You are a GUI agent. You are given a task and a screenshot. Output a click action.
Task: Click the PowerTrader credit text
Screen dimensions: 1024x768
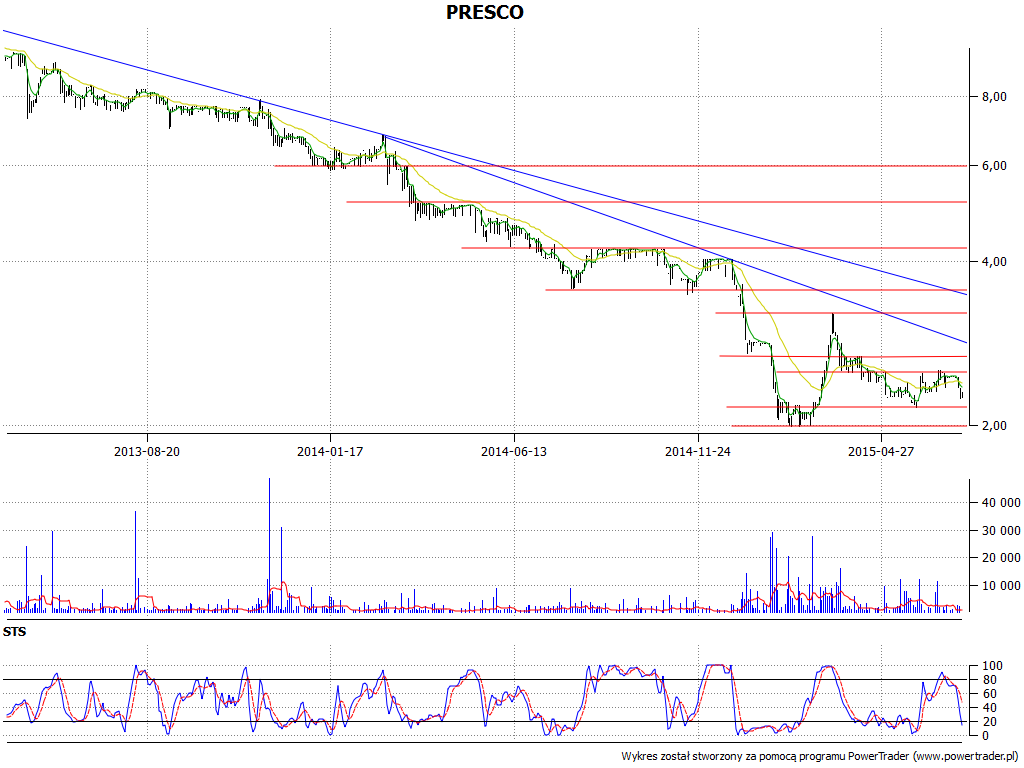click(820, 756)
